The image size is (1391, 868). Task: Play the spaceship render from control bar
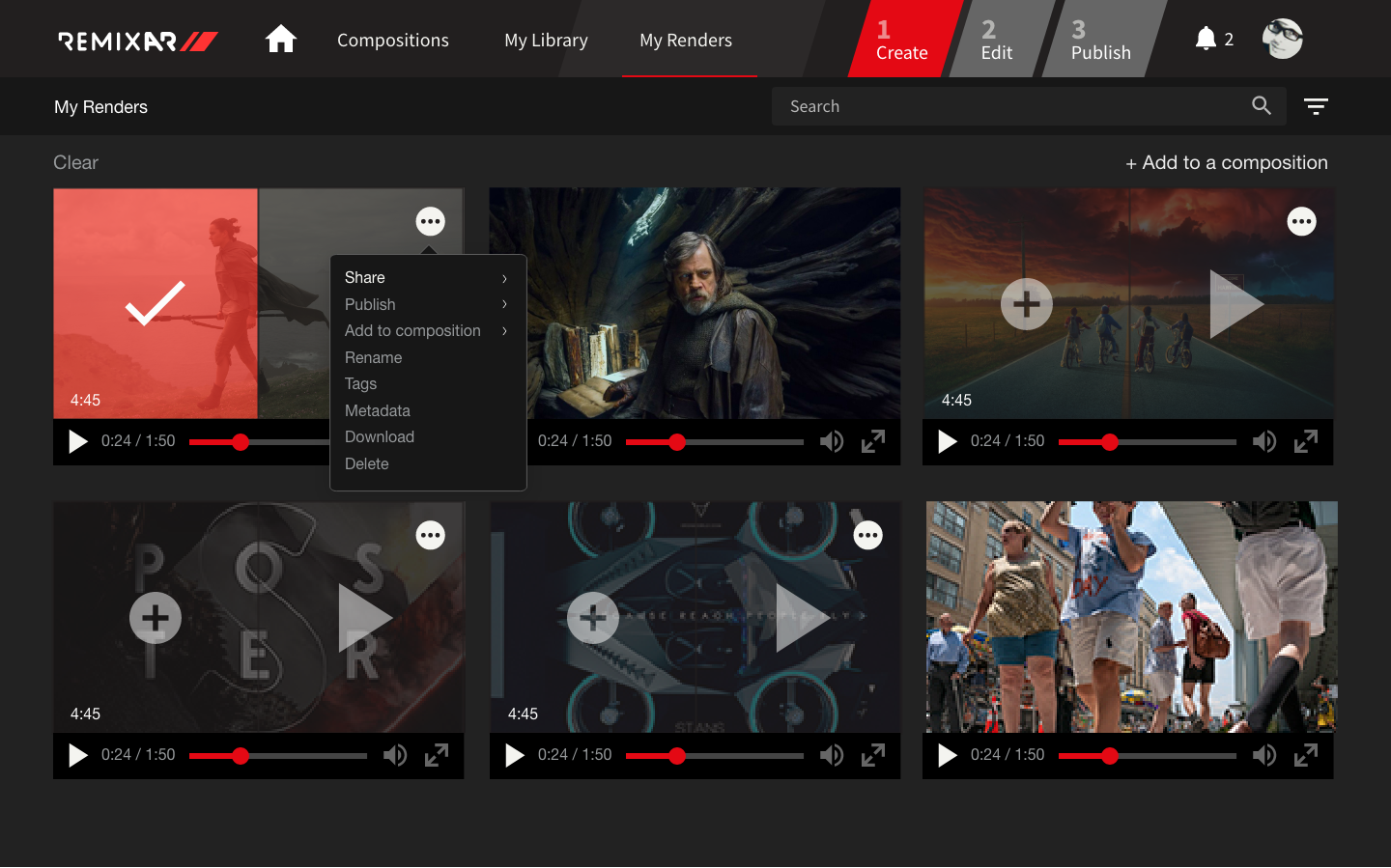[514, 755]
